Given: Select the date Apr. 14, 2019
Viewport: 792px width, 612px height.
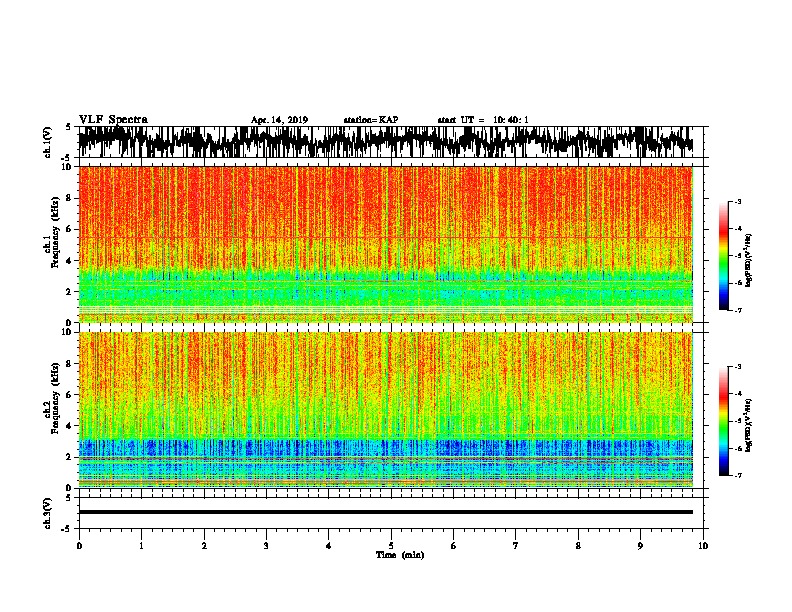Looking at the screenshot, I should pyautogui.click(x=279, y=120).
